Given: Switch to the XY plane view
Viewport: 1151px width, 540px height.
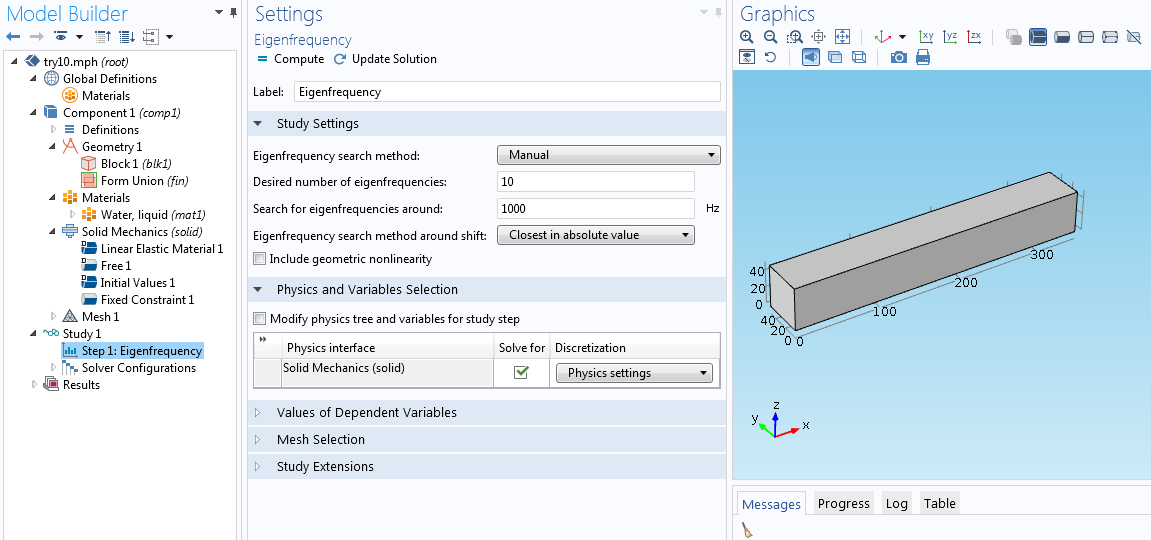Looking at the screenshot, I should point(926,37).
